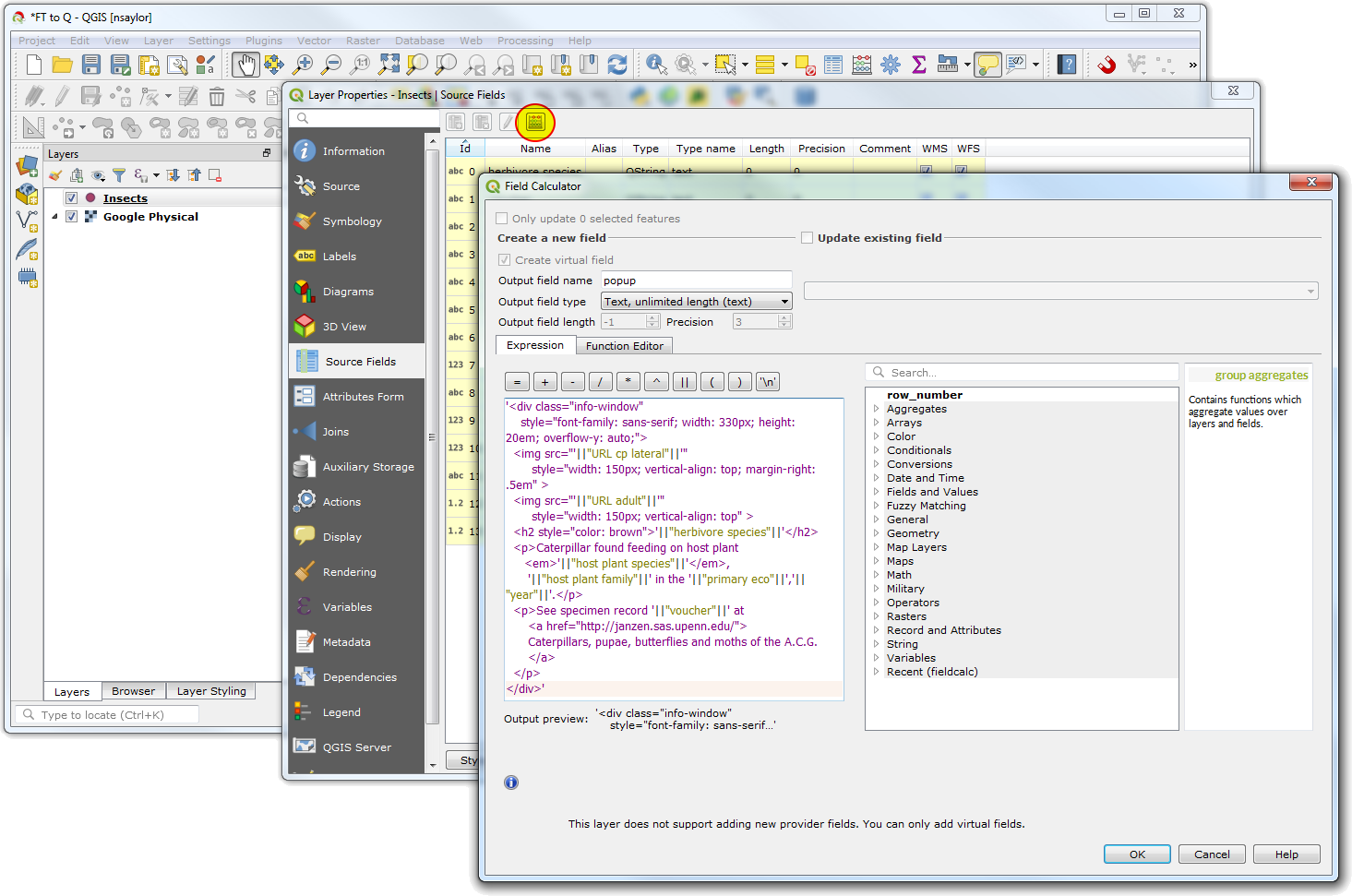This screenshot has height=896, width=1352.
Task: Click the Measure Line ruler icon
Action: [x=948, y=64]
